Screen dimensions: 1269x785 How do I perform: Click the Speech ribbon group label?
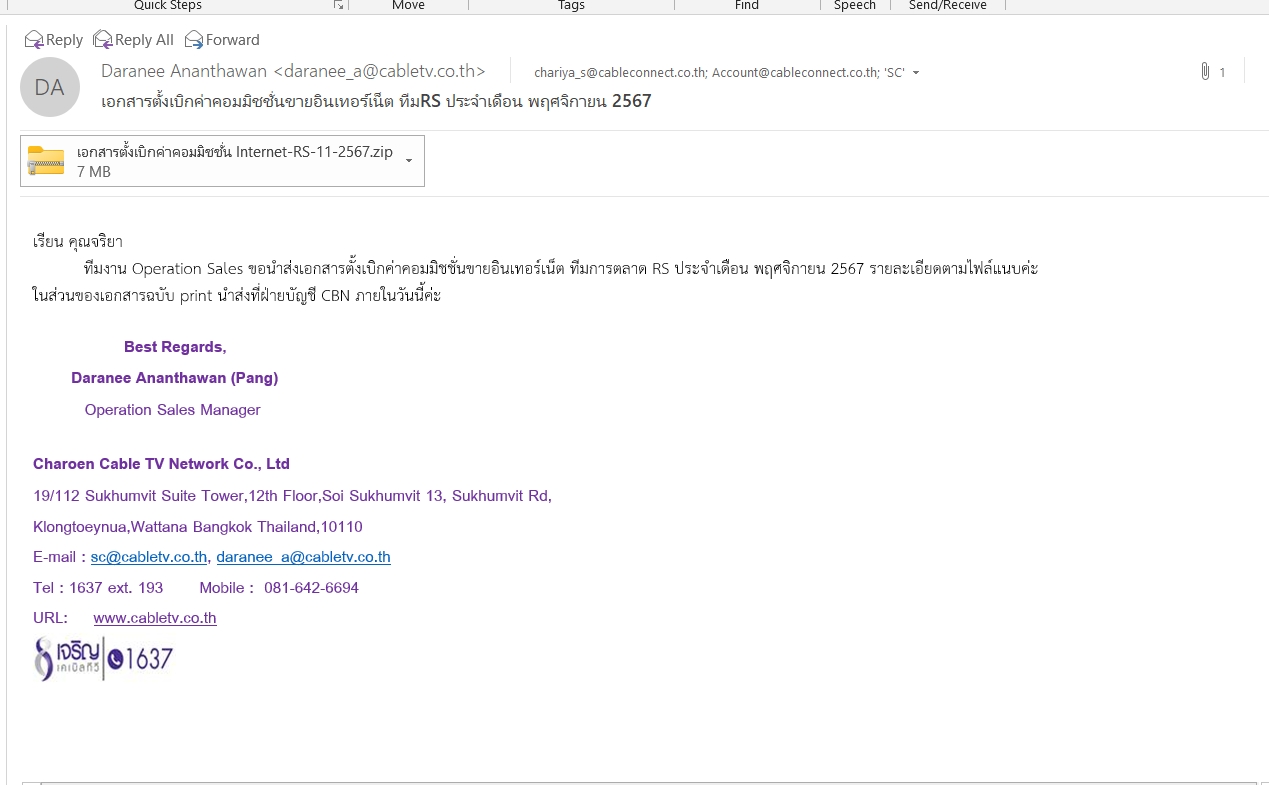tap(854, 6)
